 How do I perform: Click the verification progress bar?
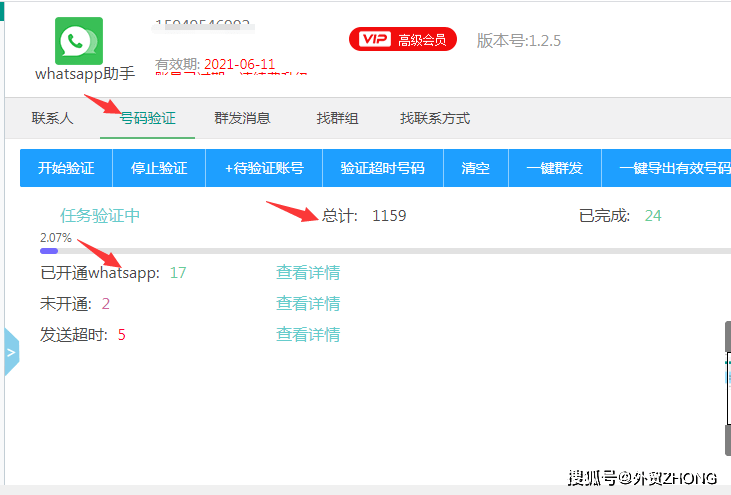click(x=380, y=251)
